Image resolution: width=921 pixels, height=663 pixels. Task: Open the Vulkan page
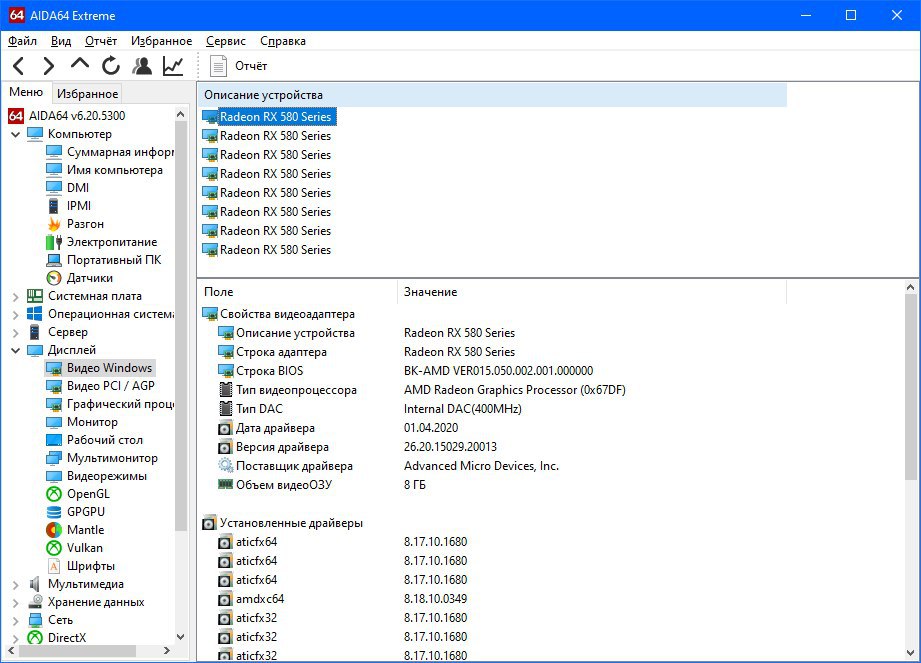(75, 548)
